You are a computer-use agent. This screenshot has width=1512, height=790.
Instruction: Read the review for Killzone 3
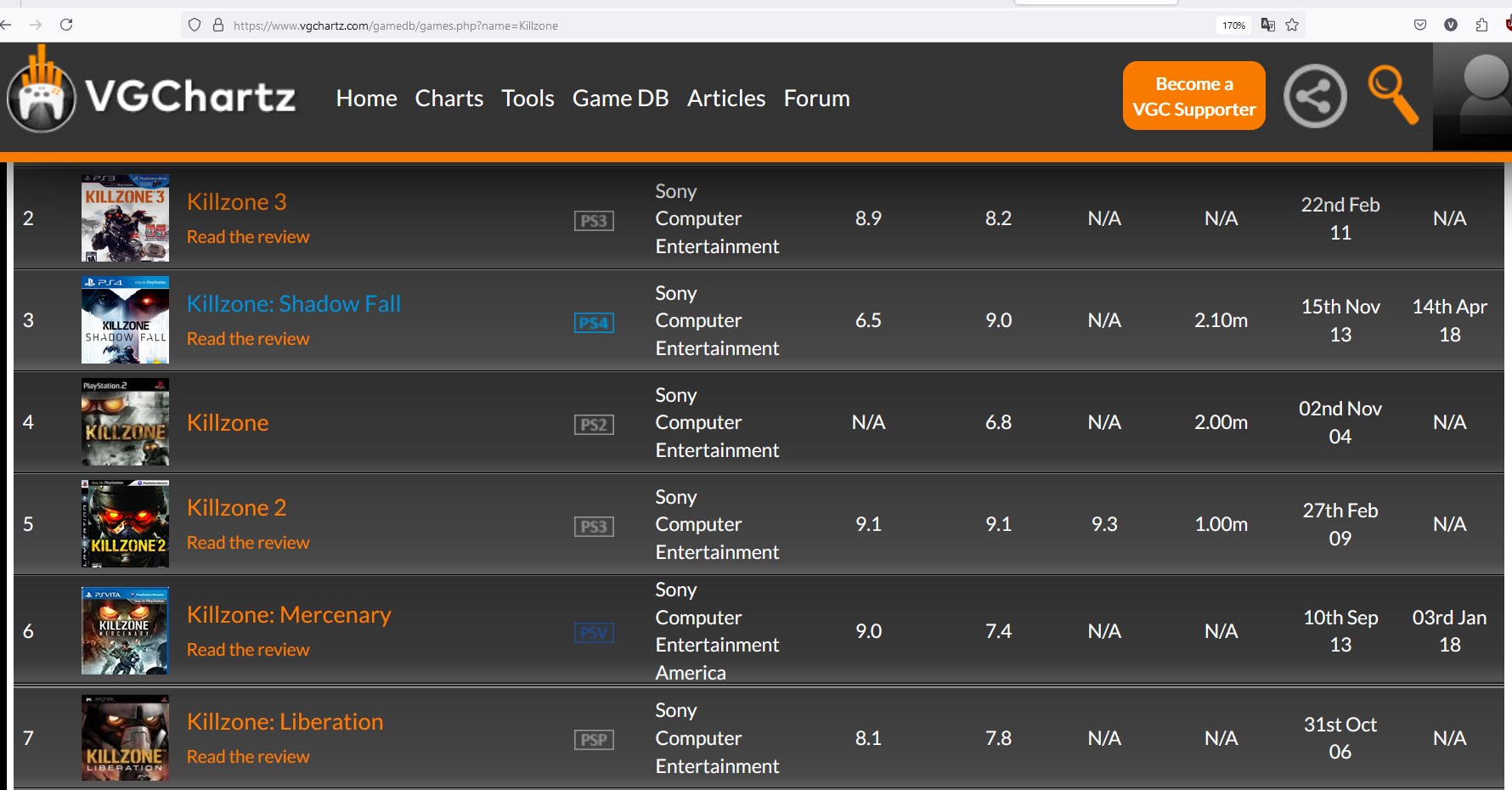[248, 237]
